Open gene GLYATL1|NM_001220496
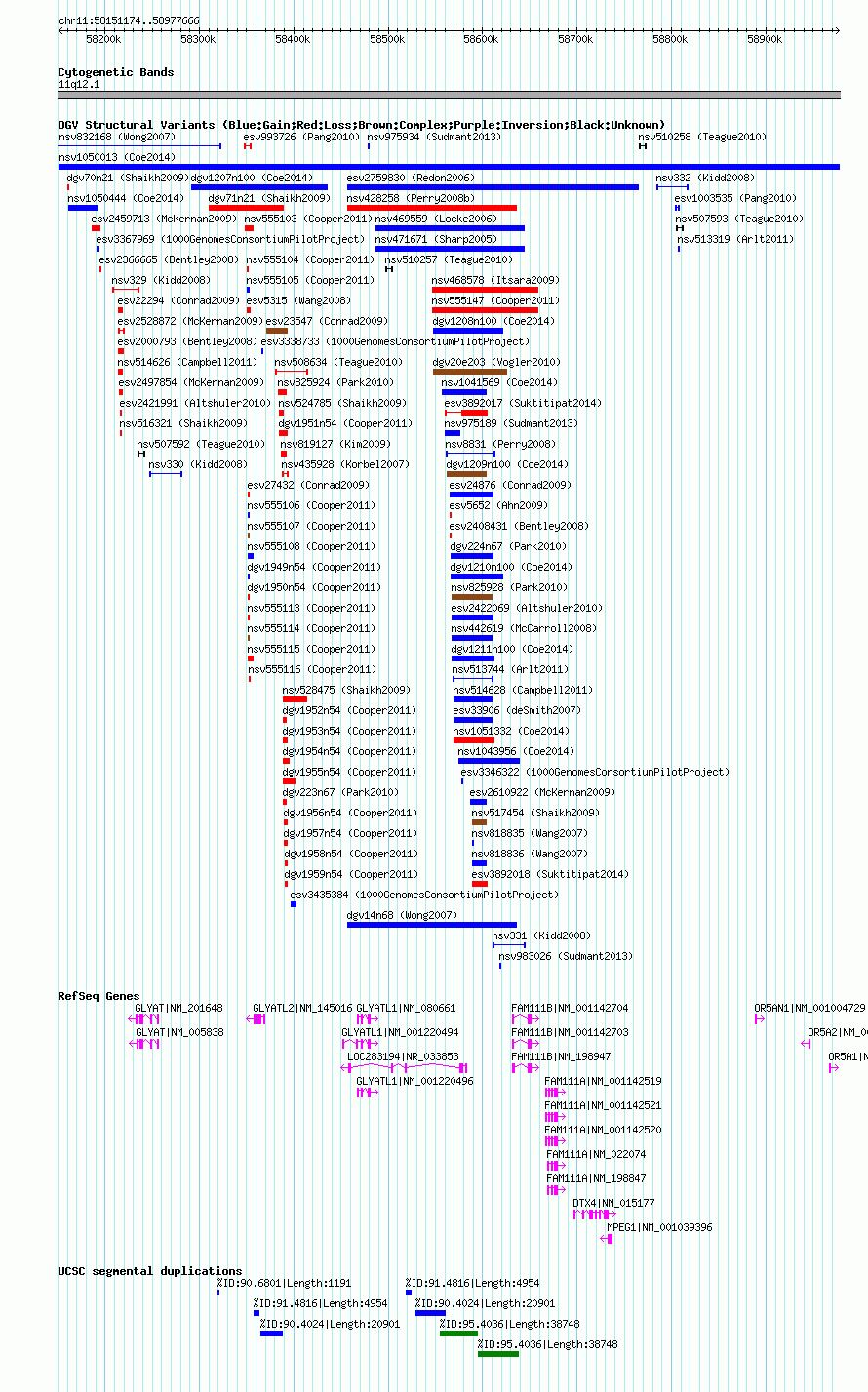The image size is (868, 1392). pos(414,1082)
